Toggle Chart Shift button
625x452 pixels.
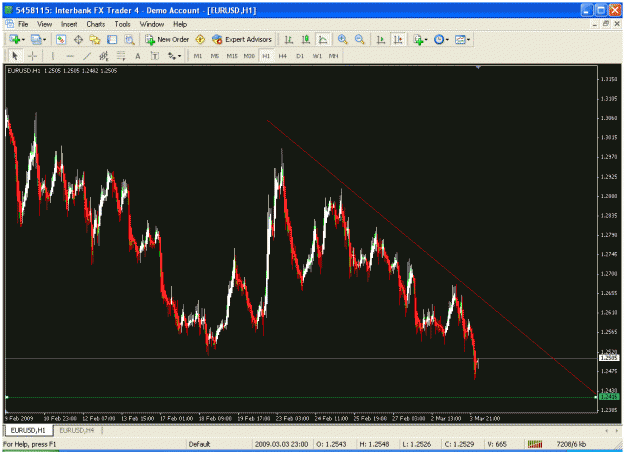(398, 39)
